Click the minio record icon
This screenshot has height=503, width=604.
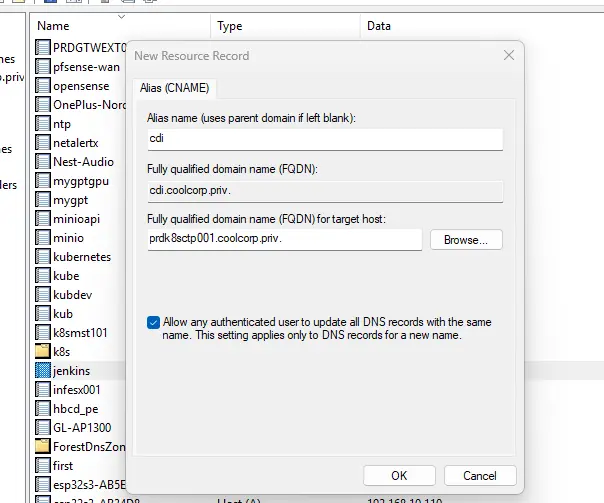[43, 238]
